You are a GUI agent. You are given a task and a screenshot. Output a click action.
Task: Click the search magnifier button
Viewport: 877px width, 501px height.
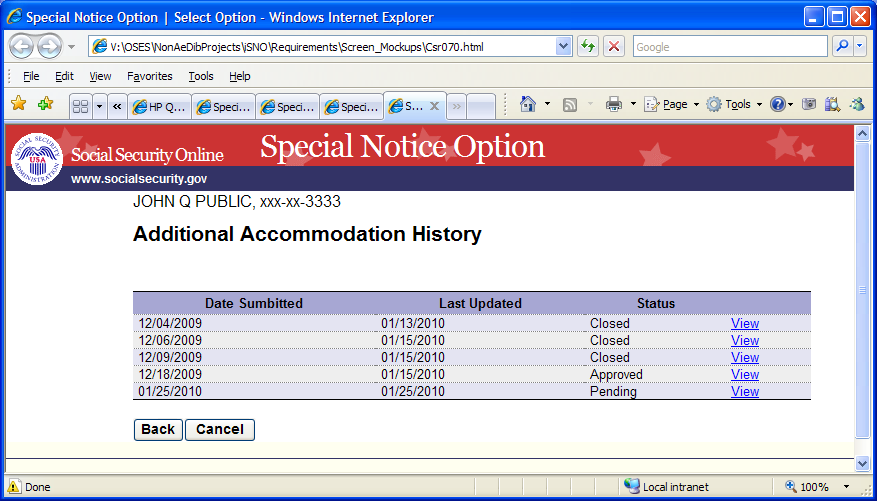pos(842,47)
